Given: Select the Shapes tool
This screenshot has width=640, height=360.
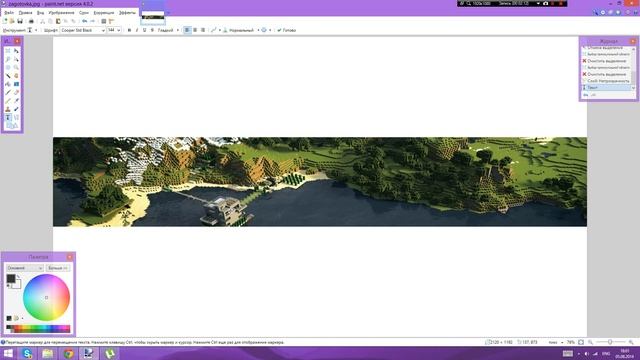Looking at the screenshot, I should point(12,126).
